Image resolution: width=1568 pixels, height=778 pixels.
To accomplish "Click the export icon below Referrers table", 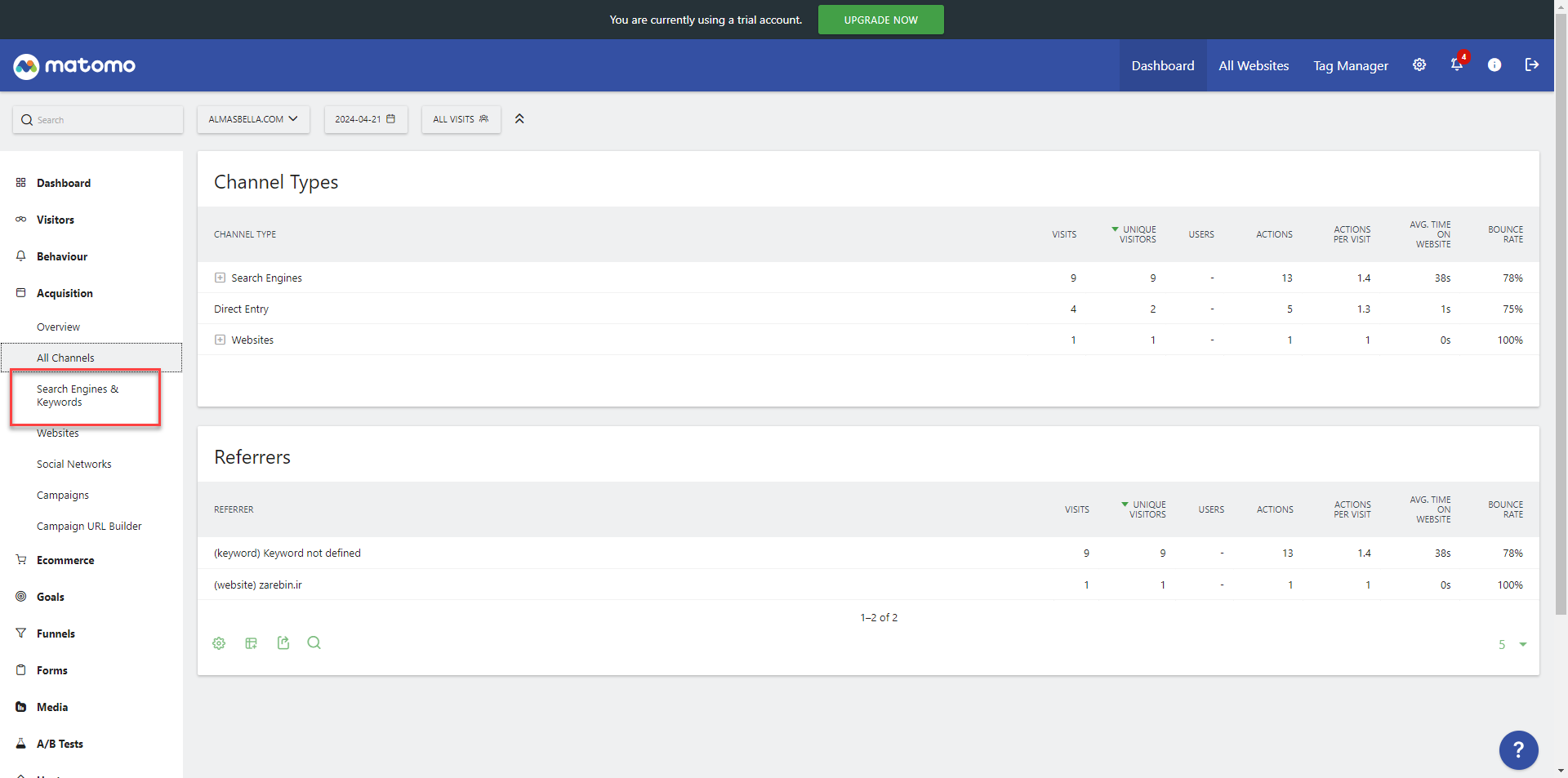I will click(x=283, y=643).
